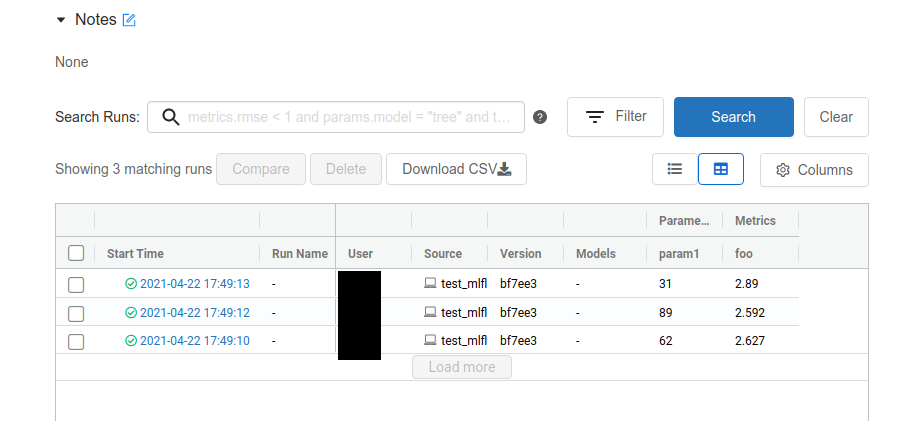Click param1 value 89
Screen dimensions: 900x421
point(666,312)
